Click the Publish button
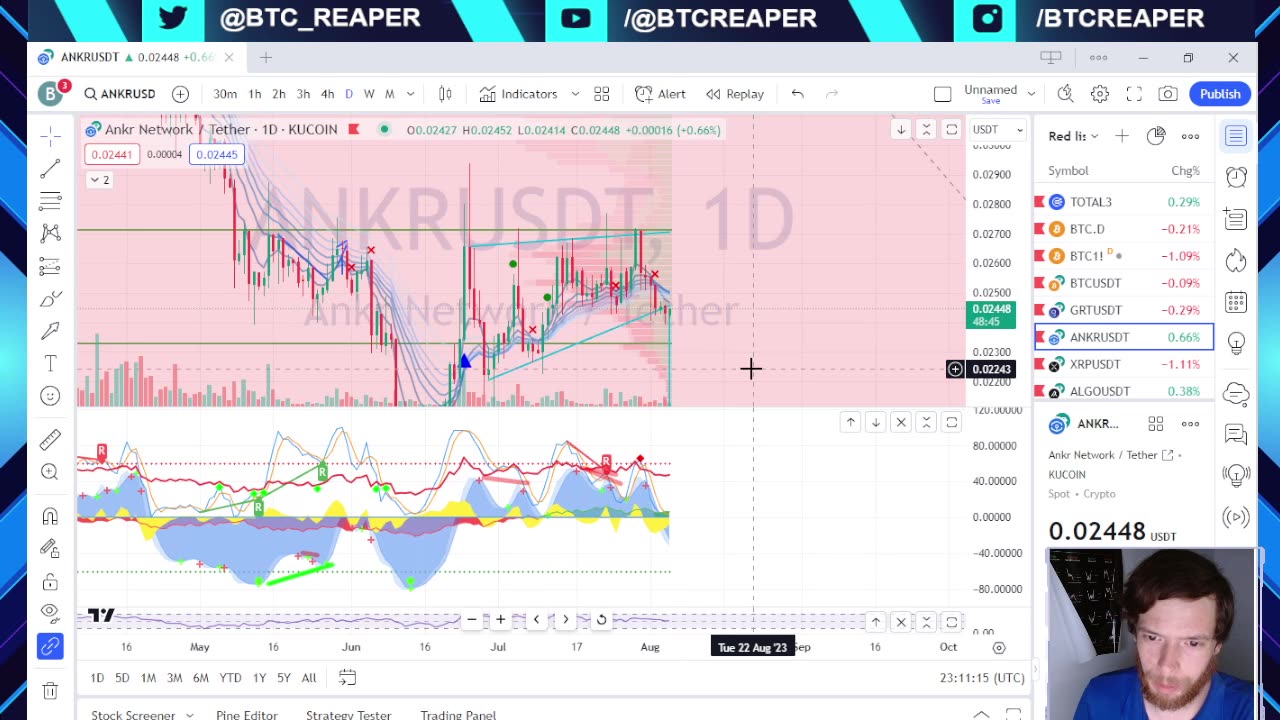 point(1220,94)
